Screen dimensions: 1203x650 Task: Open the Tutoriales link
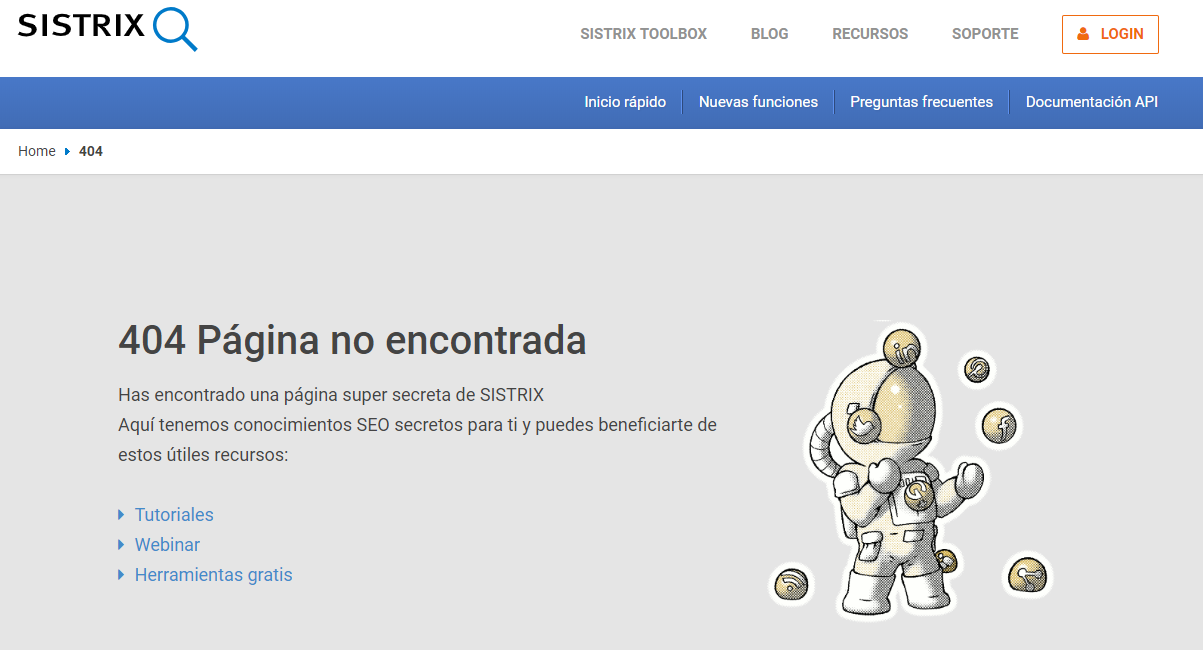pyautogui.click(x=174, y=515)
